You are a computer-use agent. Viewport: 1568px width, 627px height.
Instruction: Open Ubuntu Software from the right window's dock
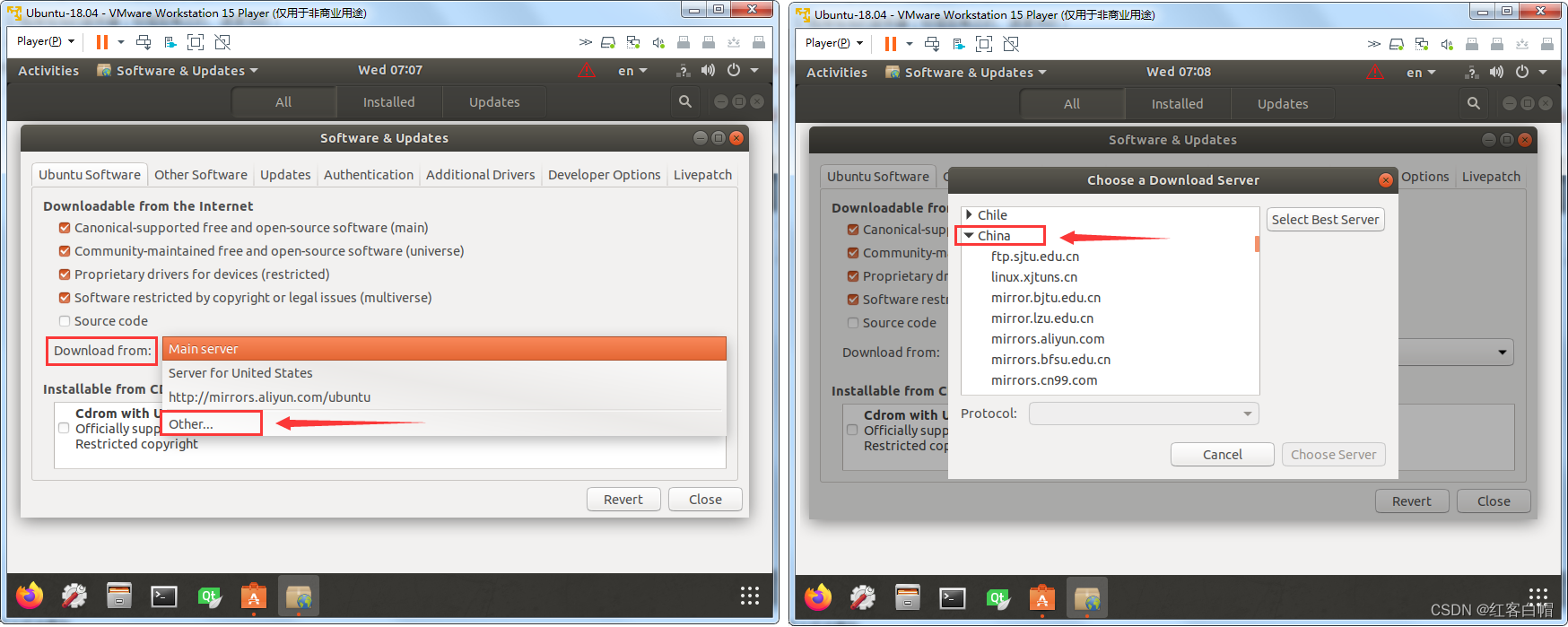1042,598
